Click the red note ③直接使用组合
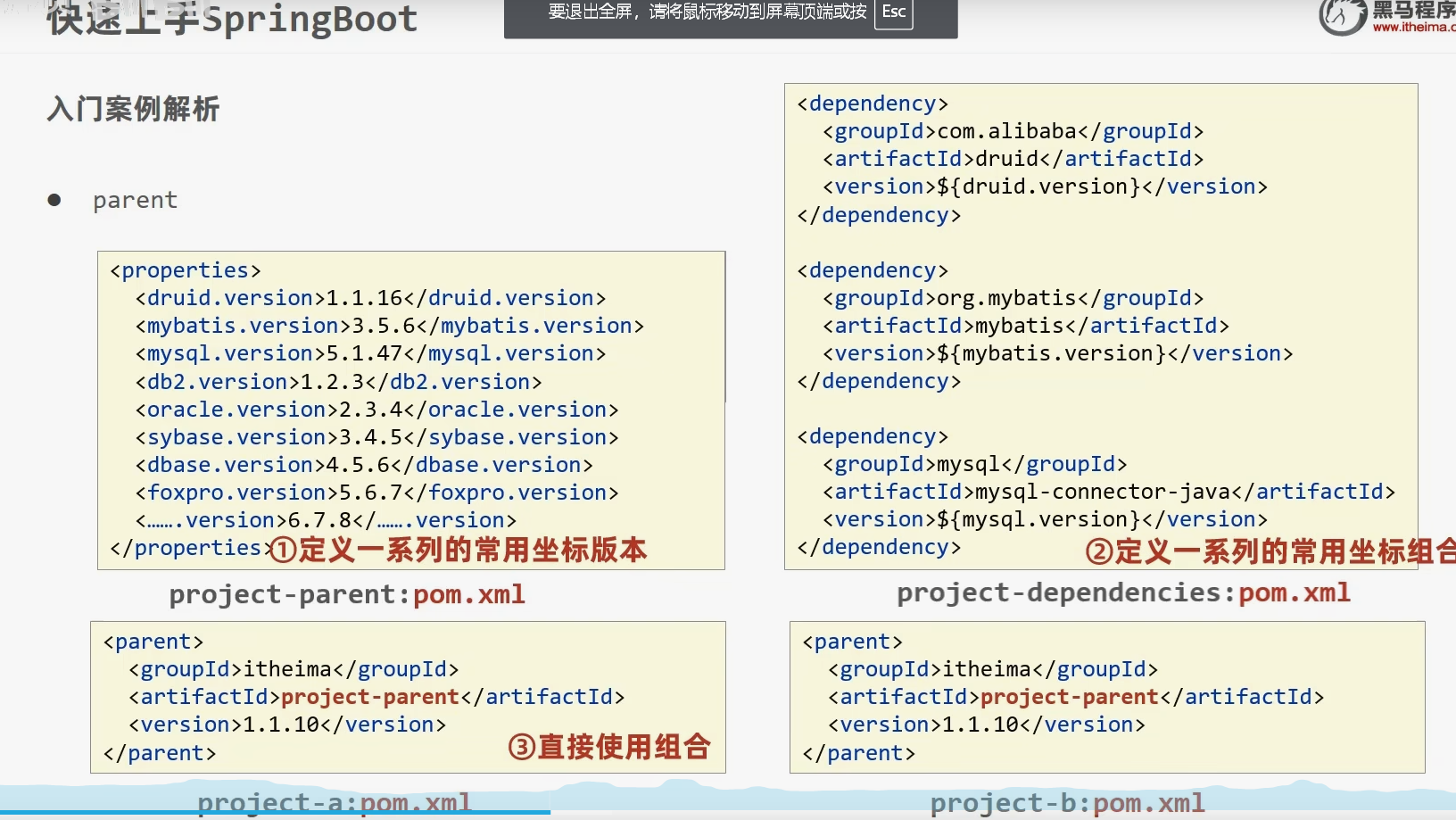 [x=610, y=747]
